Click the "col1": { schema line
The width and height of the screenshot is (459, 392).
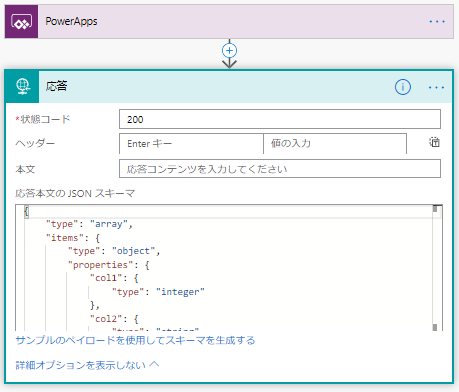114,278
